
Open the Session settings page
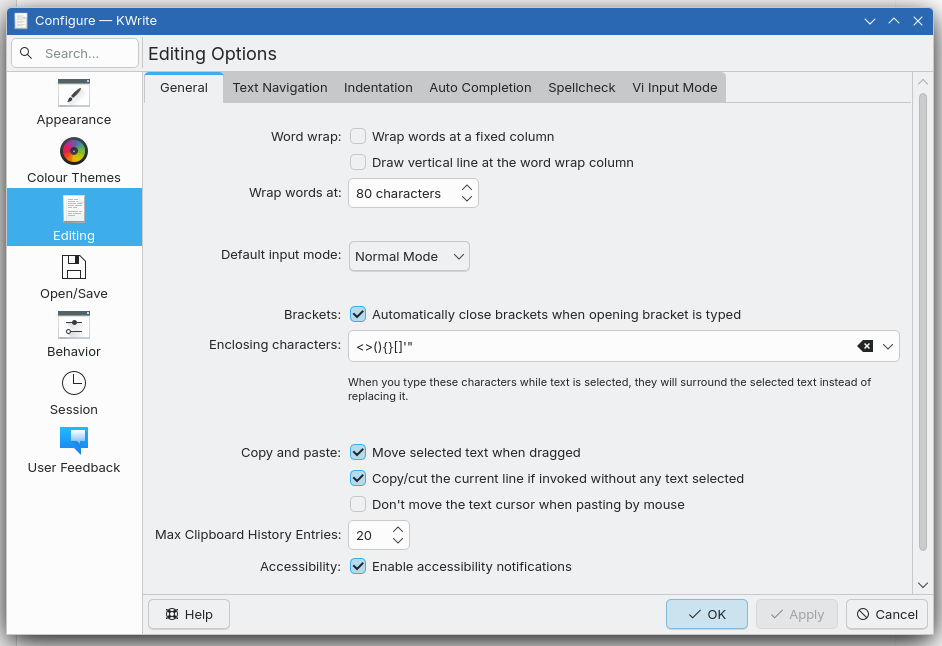coord(74,392)
